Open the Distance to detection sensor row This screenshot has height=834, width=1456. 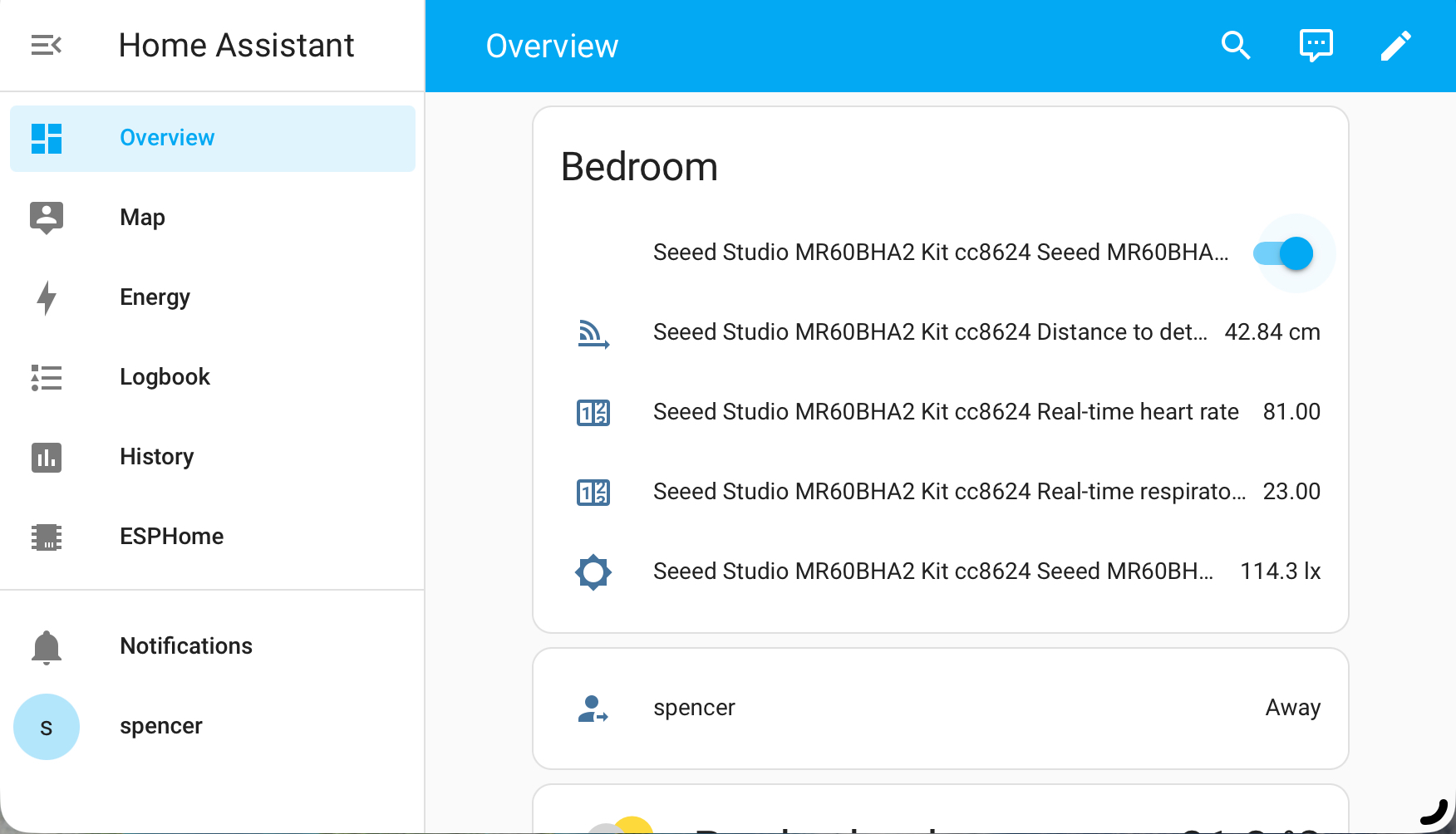tap(929, 332)
